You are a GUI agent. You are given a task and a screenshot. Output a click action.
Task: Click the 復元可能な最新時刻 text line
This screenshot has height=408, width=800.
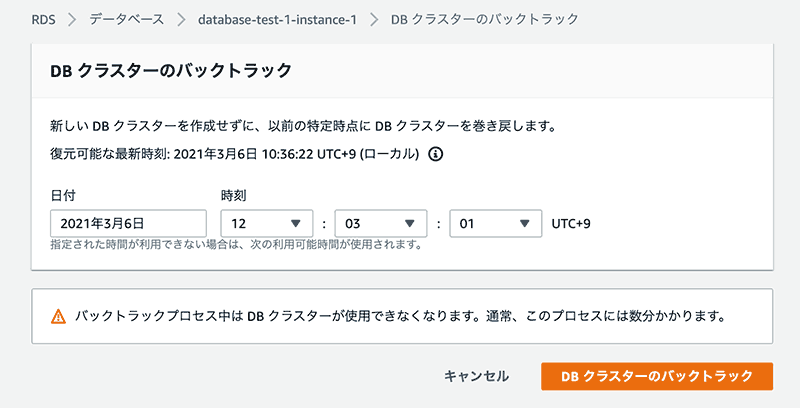(235, 154)
